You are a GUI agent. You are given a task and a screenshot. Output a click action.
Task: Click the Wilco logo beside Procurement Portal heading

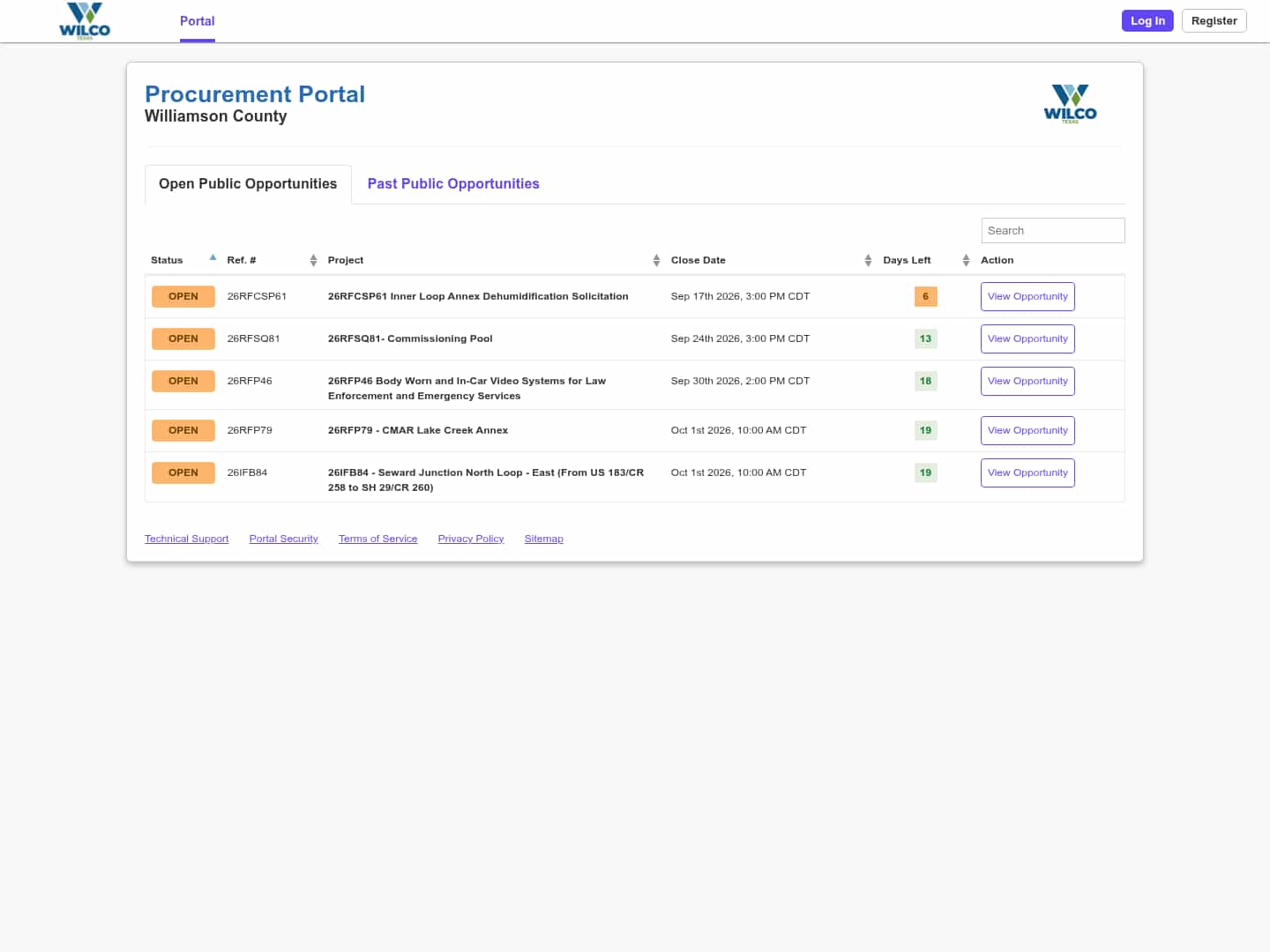(1070, 104)
